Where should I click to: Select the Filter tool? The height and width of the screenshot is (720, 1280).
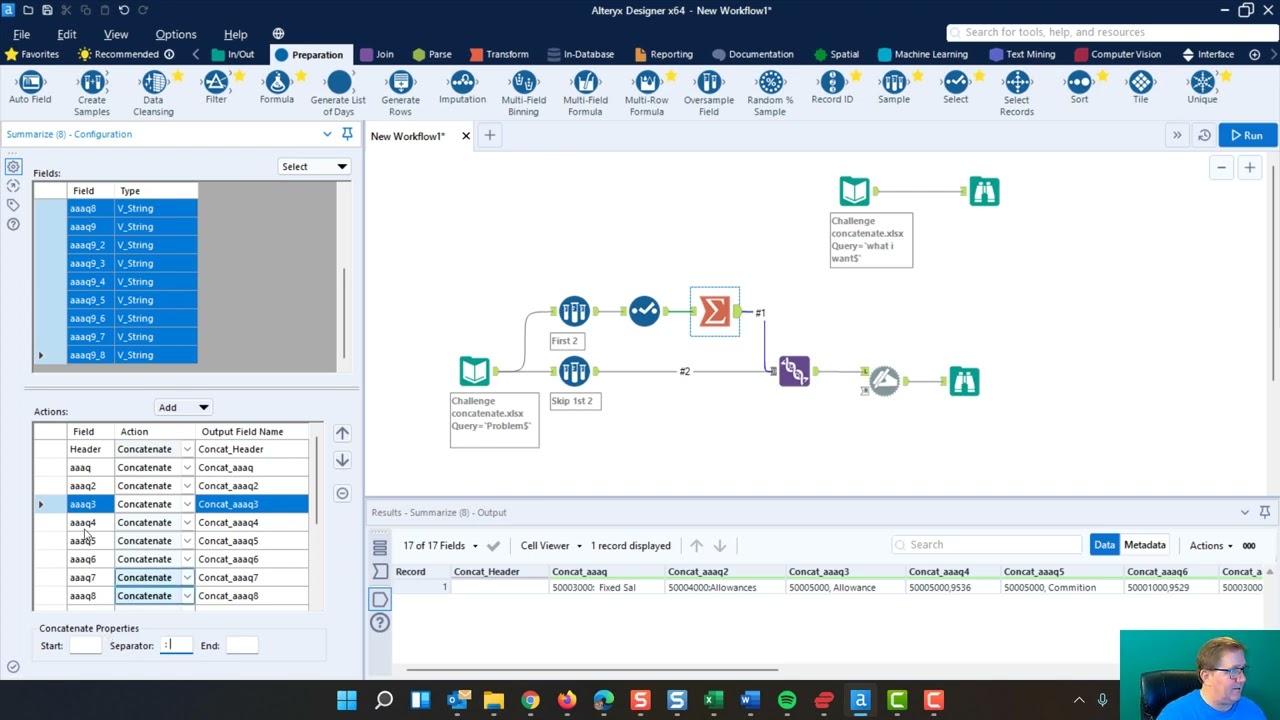click(x=216, y=89)
